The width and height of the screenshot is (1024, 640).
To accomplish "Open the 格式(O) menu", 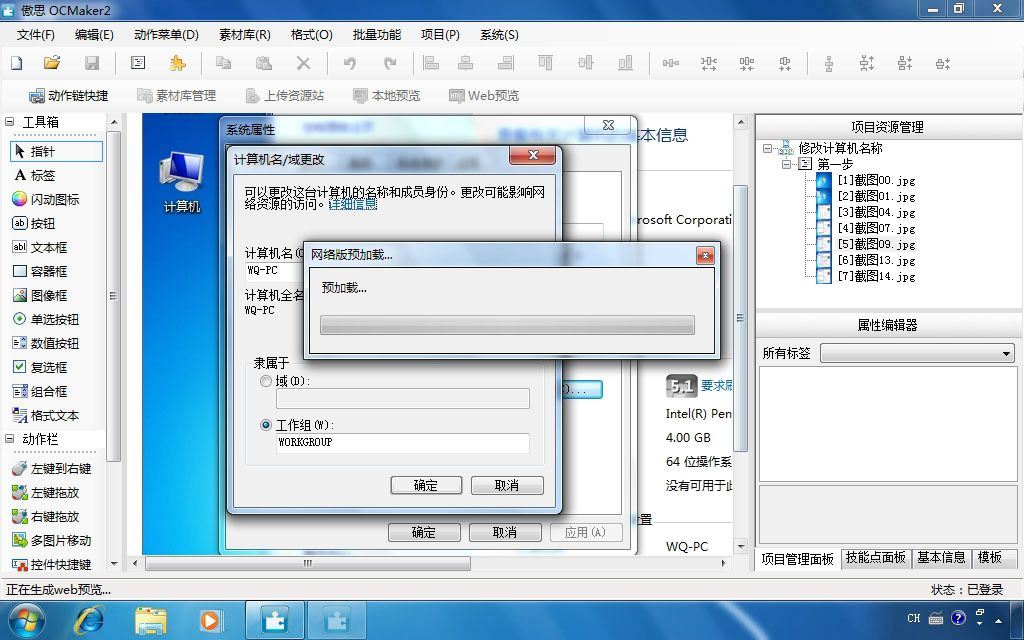I will [x=312, y=35].
